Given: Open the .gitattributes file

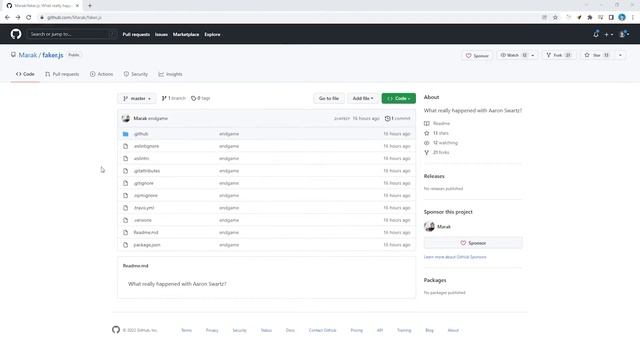Looking at the screenshot, I should point(147,171).
